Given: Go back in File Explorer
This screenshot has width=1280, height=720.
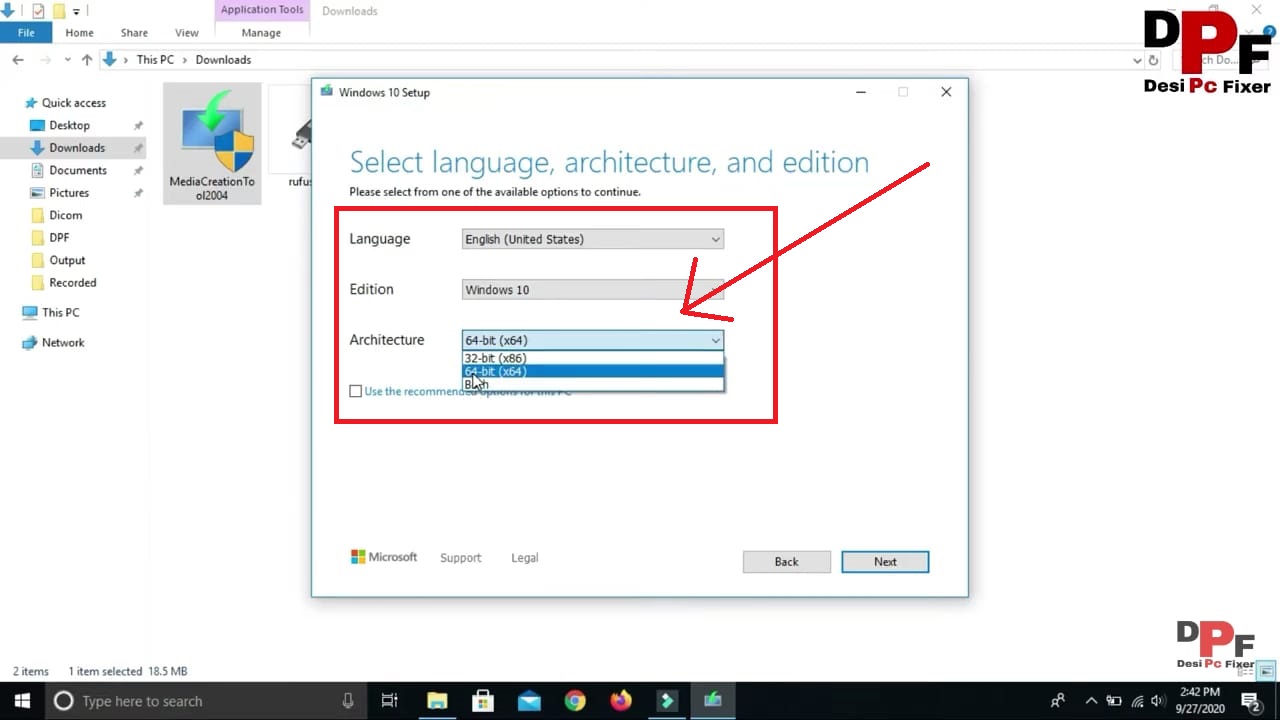Looking at the screenshot, I should click(17, 60).
